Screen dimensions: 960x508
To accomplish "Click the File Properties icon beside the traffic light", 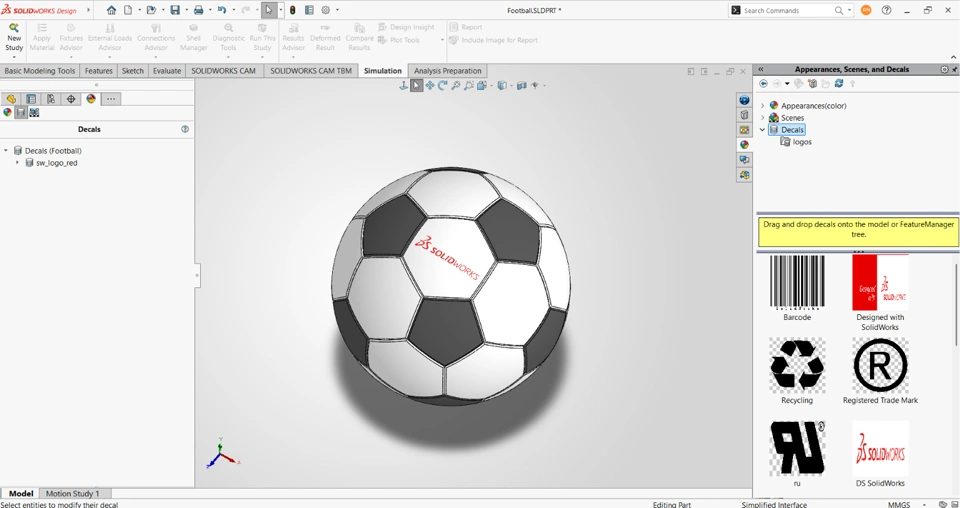I will tap(309, 10).
